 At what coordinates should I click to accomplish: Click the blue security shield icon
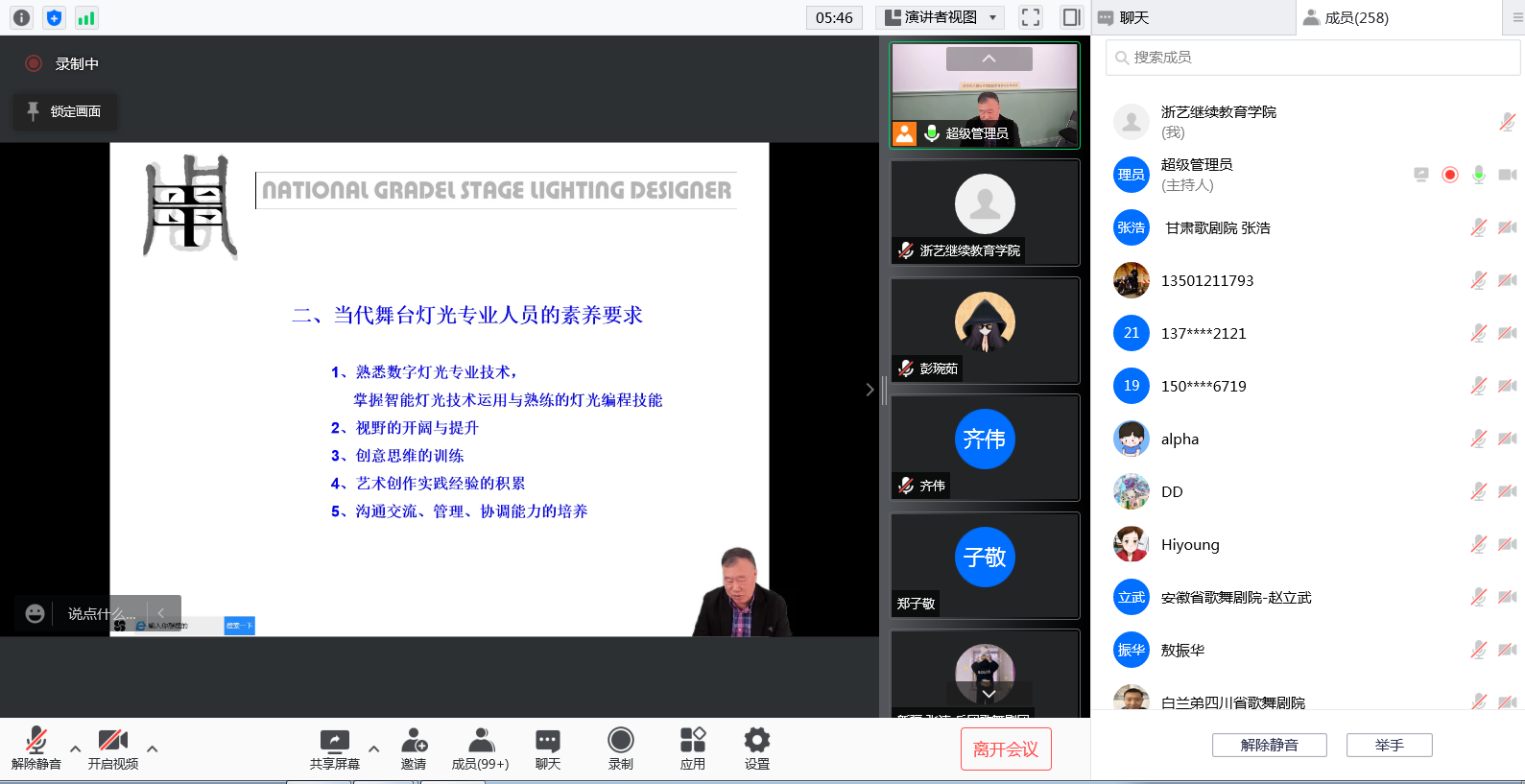[x=54, y=17]
